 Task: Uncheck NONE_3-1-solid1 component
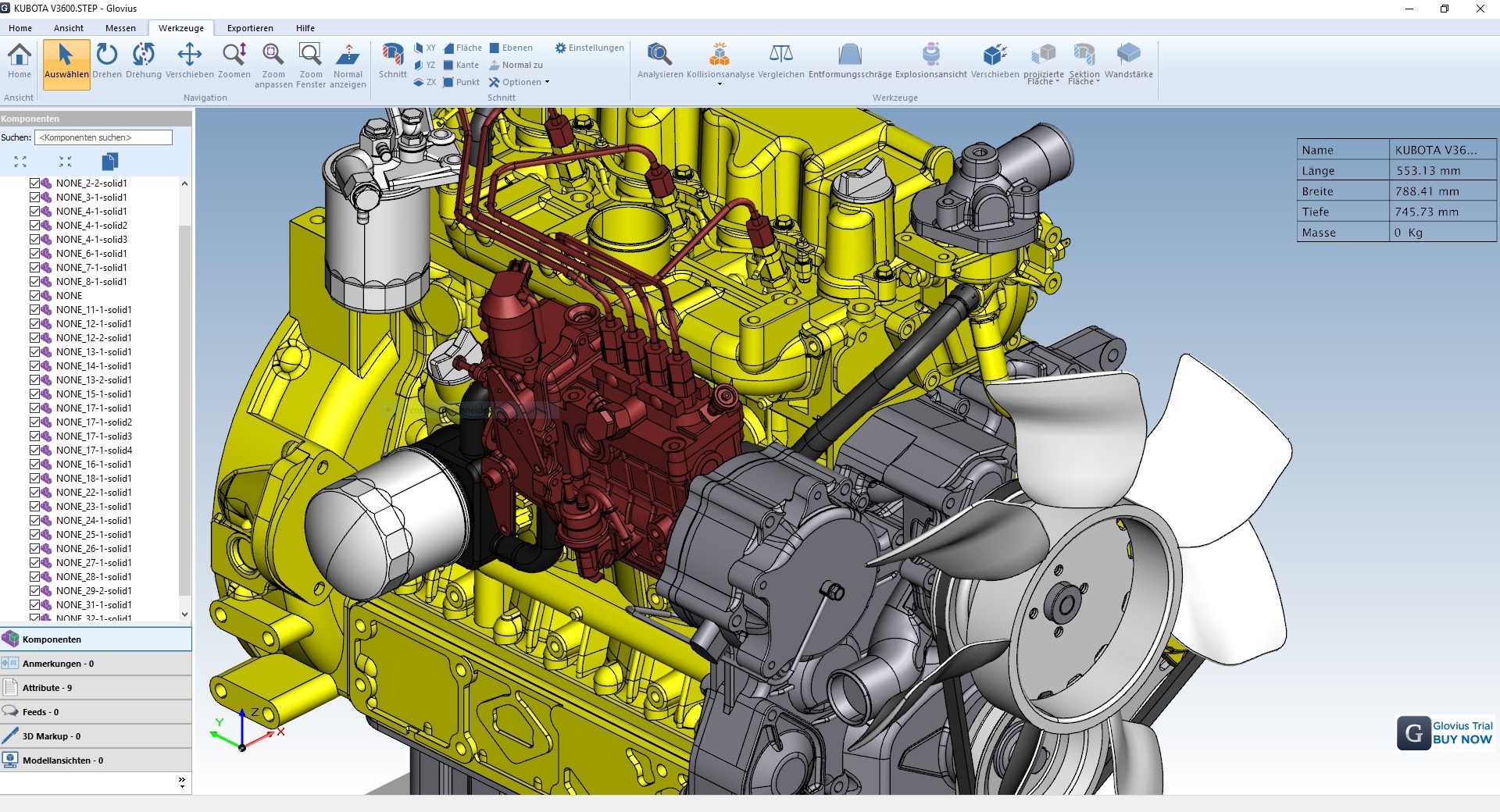tap(34, 198)
